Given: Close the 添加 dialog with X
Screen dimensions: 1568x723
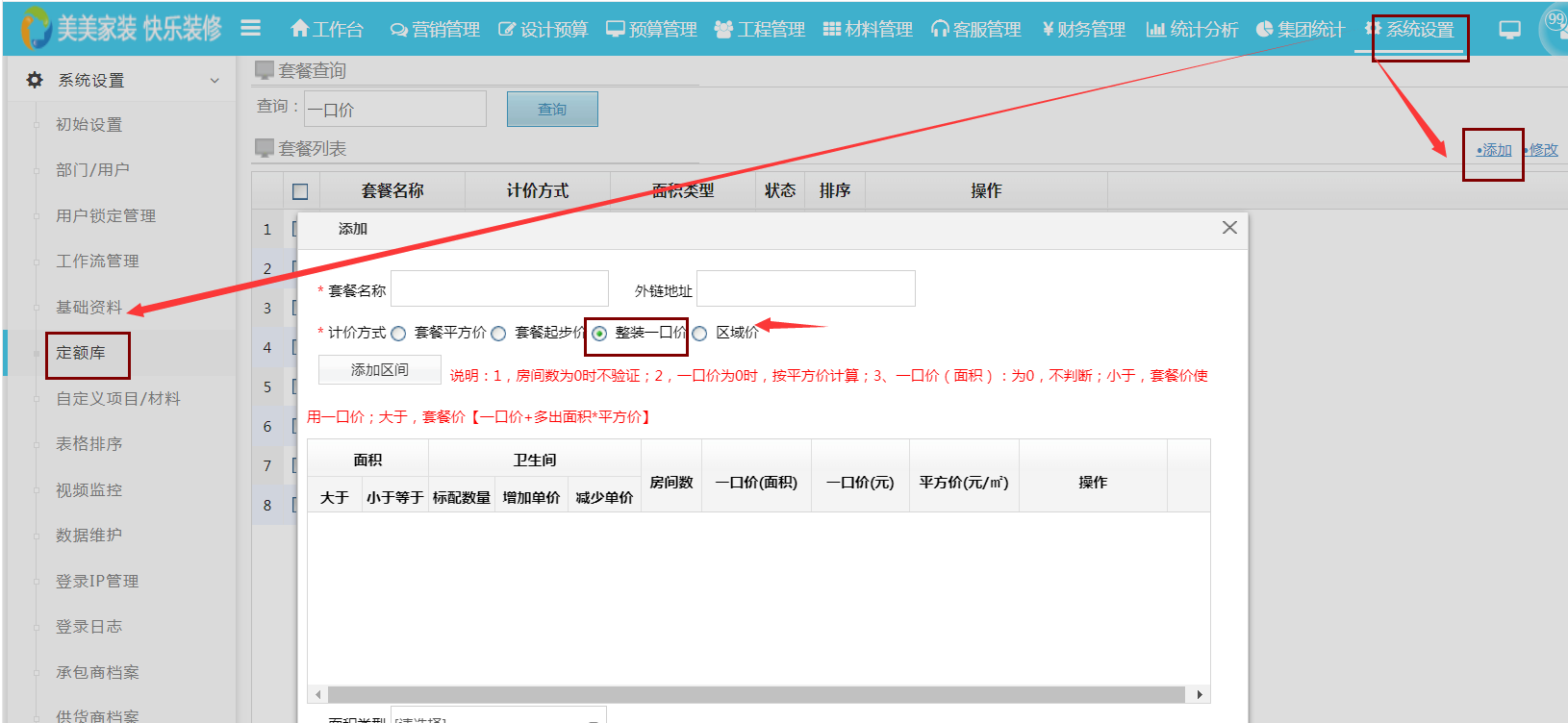Looking at the screenshot, I should coord(1229,228).
